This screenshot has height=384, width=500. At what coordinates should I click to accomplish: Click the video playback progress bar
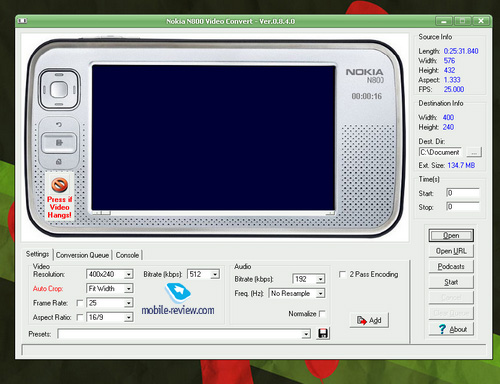pyautogui.click(x=213, y=213)
